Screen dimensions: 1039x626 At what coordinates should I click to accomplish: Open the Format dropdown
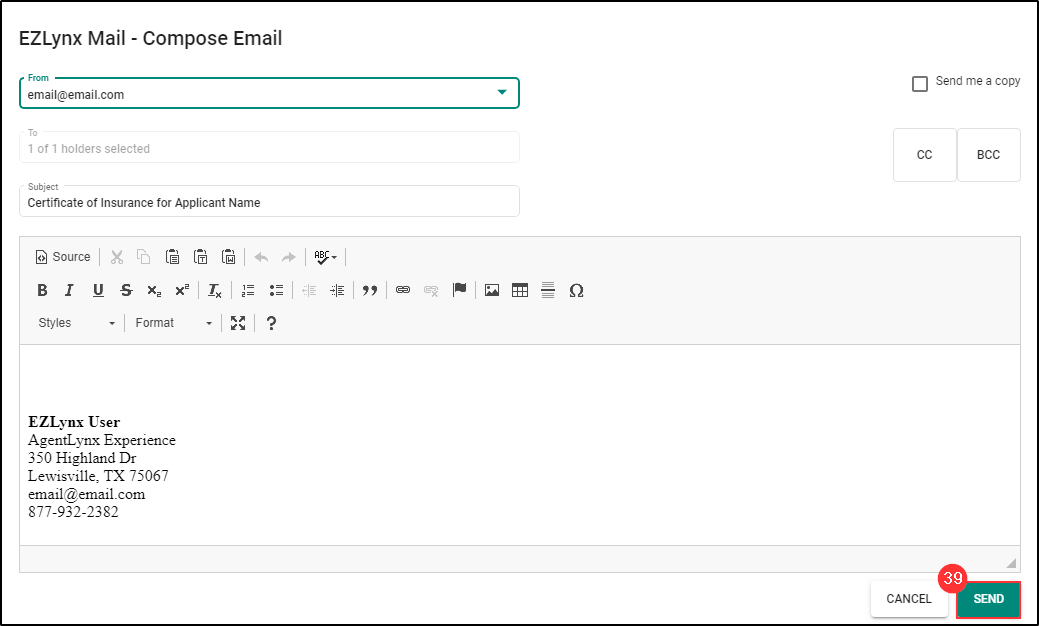pos(173,323)
